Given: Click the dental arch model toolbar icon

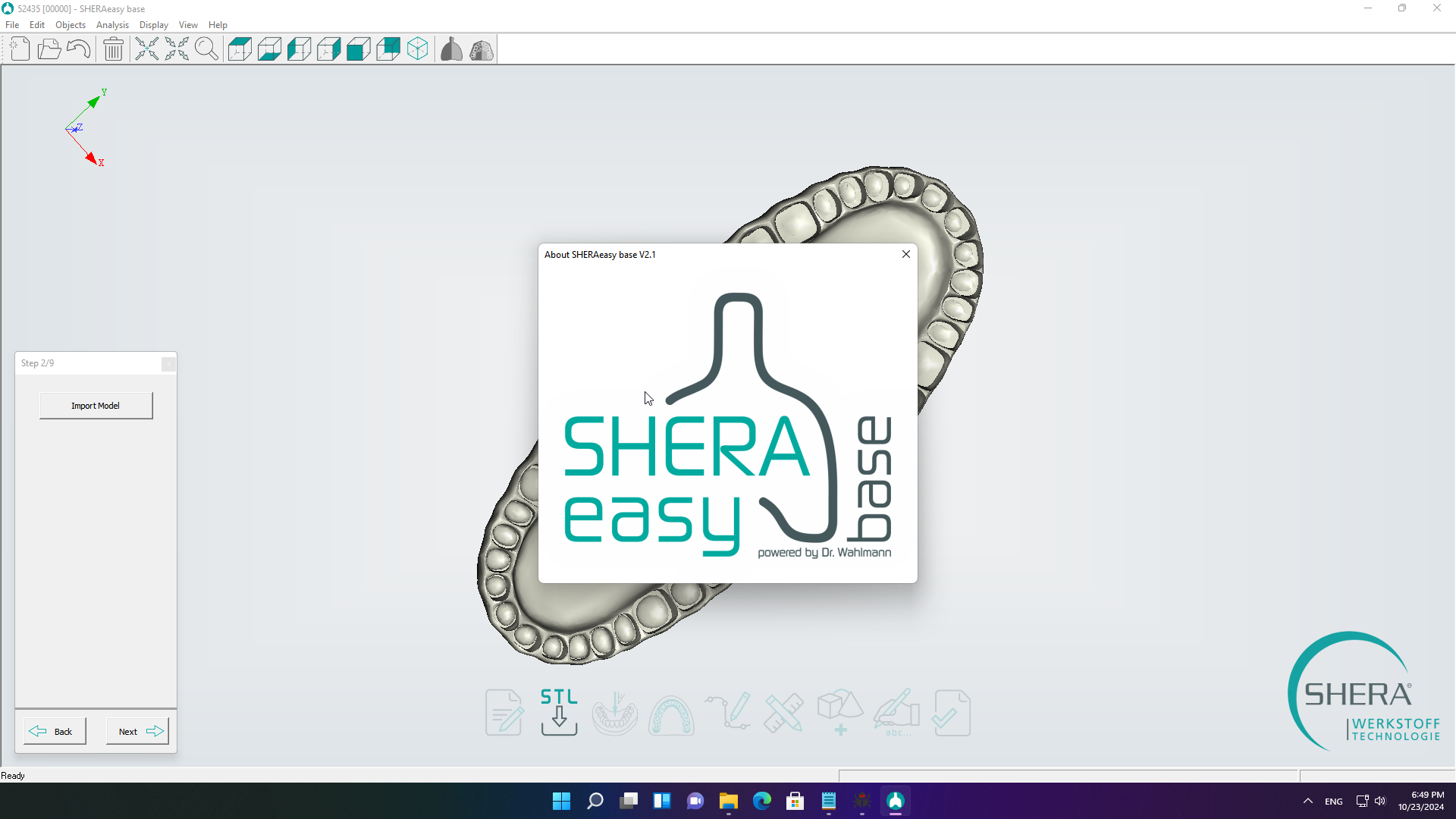Looking at the screenshot, I should click(x=482, y=49).
